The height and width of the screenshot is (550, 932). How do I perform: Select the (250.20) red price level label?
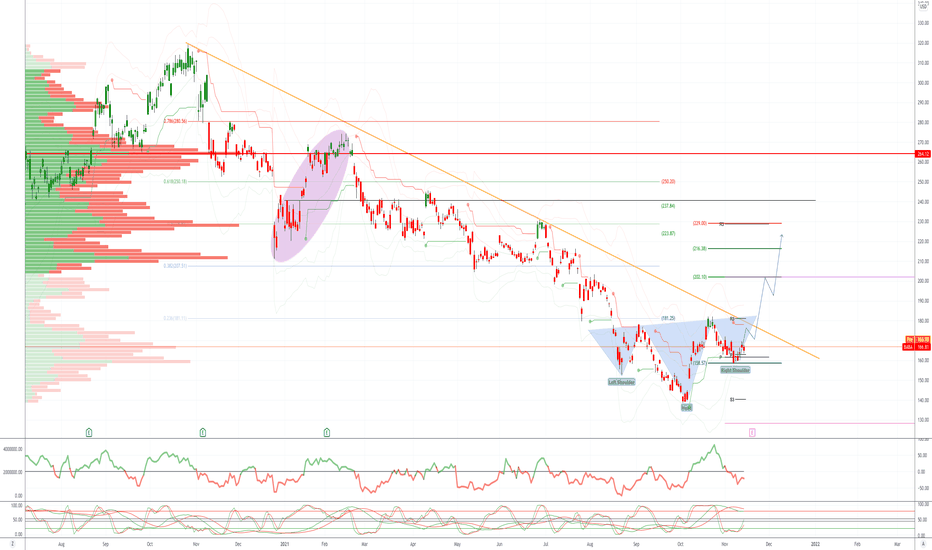pos(668,181)
